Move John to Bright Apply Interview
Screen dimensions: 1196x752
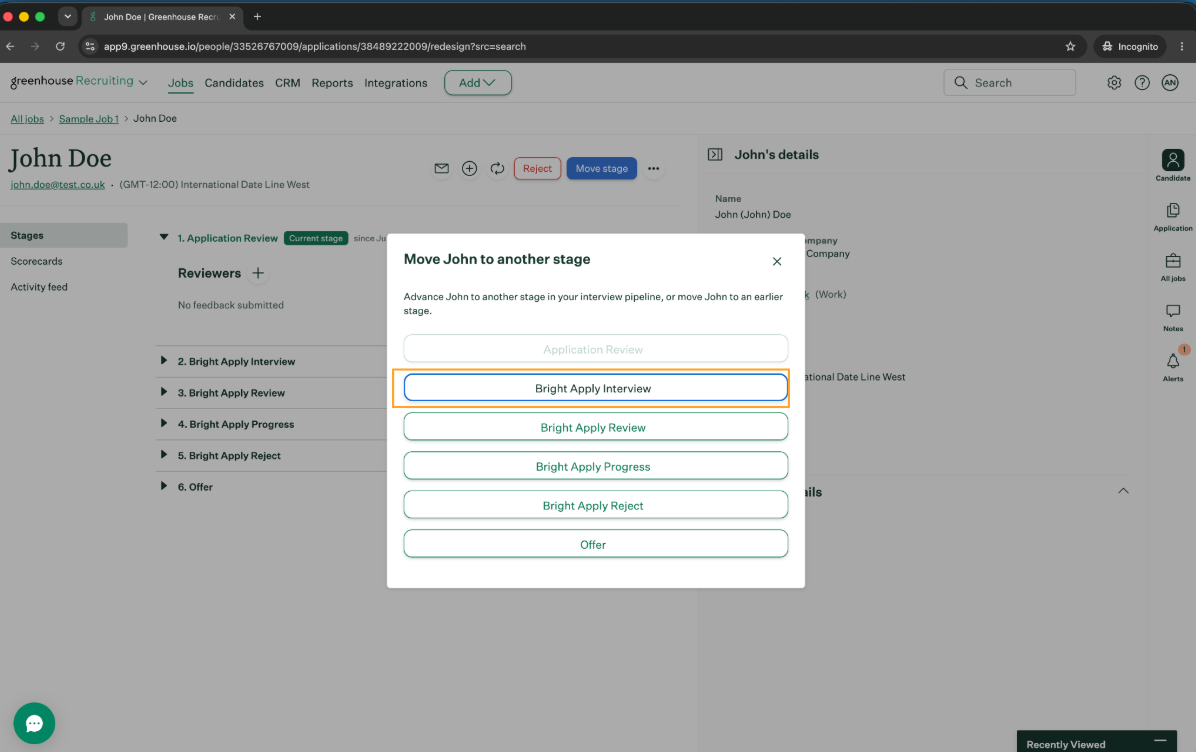pos(595,388)
